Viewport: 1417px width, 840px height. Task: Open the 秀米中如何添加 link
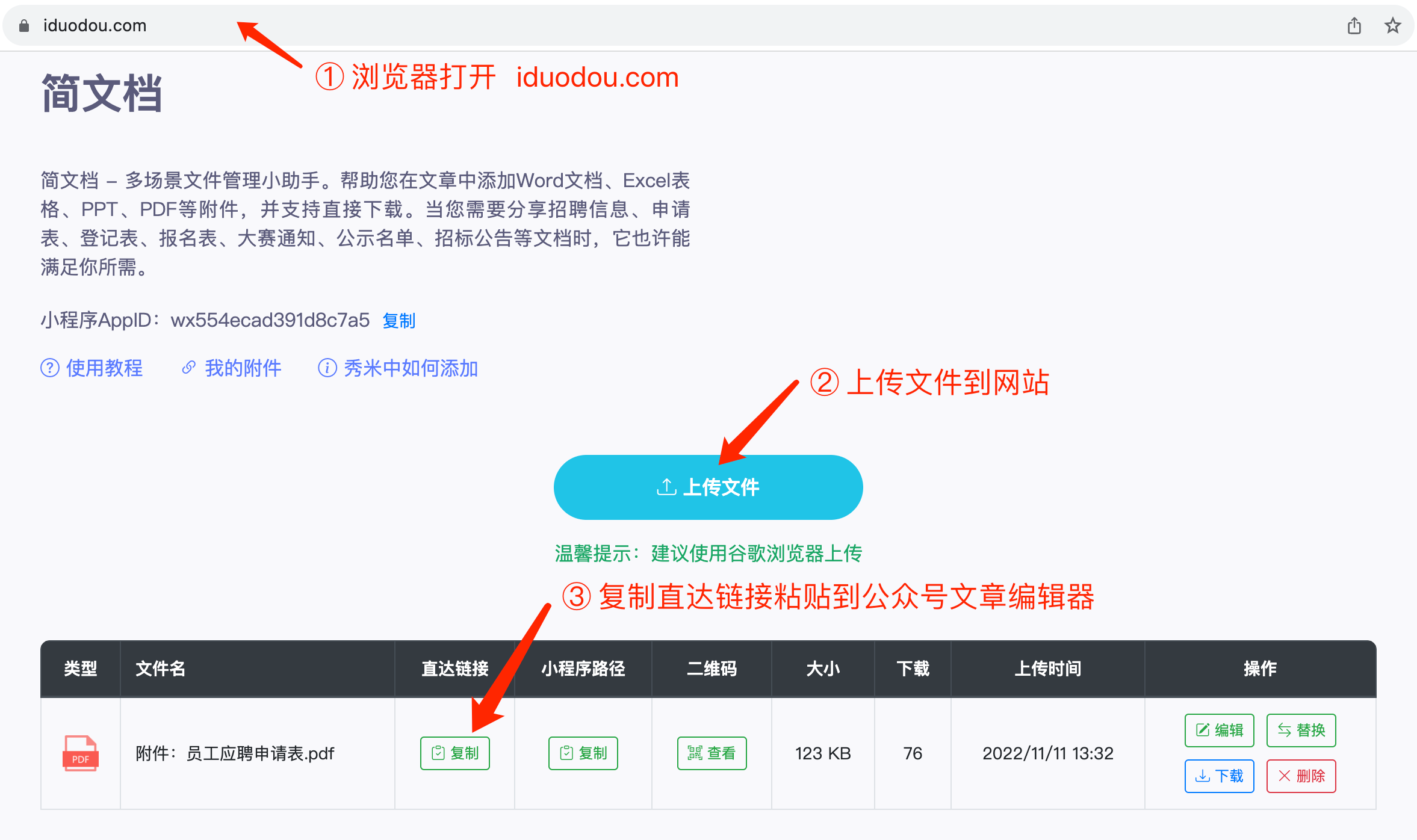coord(398,368)
